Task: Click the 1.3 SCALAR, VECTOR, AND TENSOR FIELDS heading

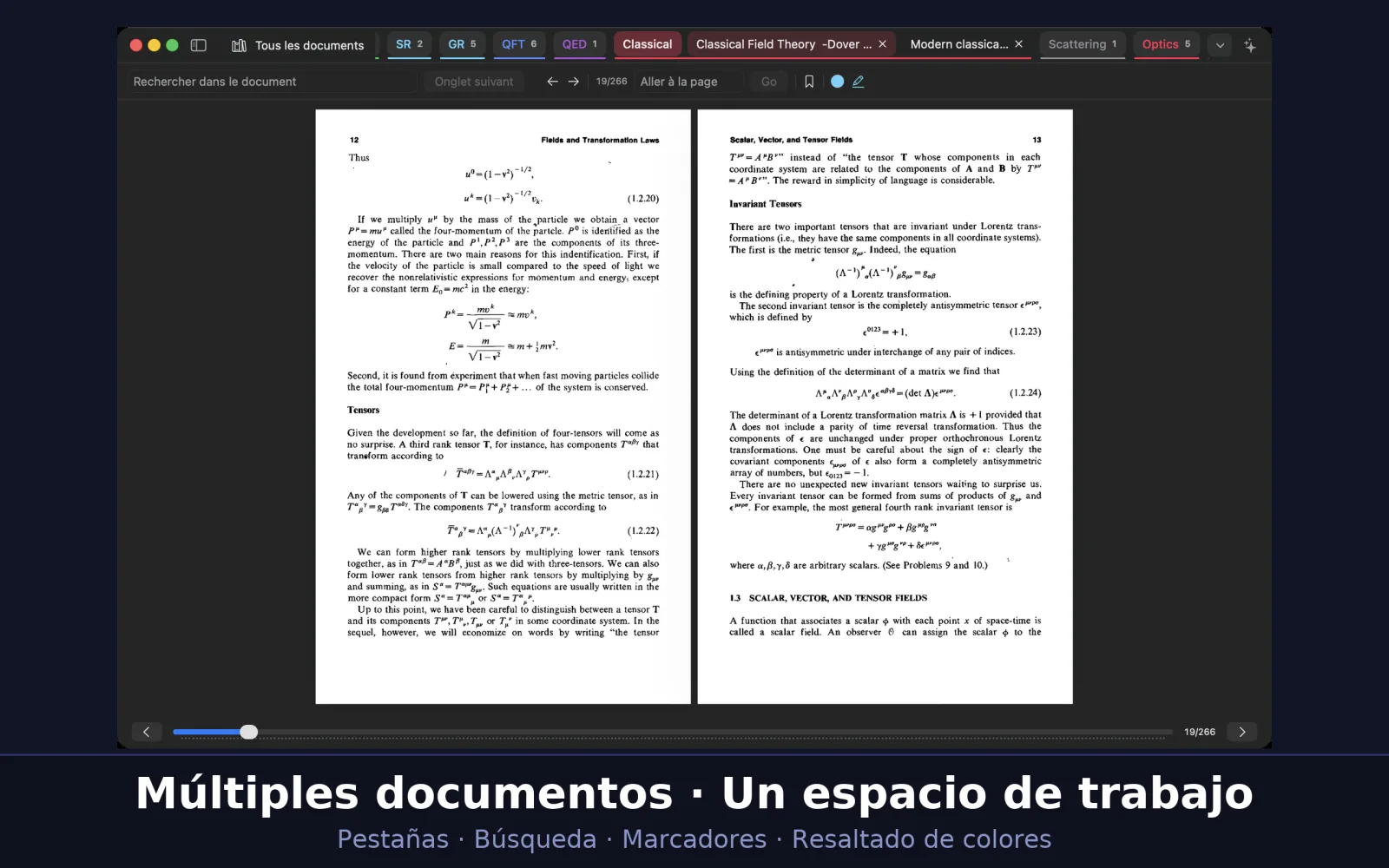Action: (828, 598)
